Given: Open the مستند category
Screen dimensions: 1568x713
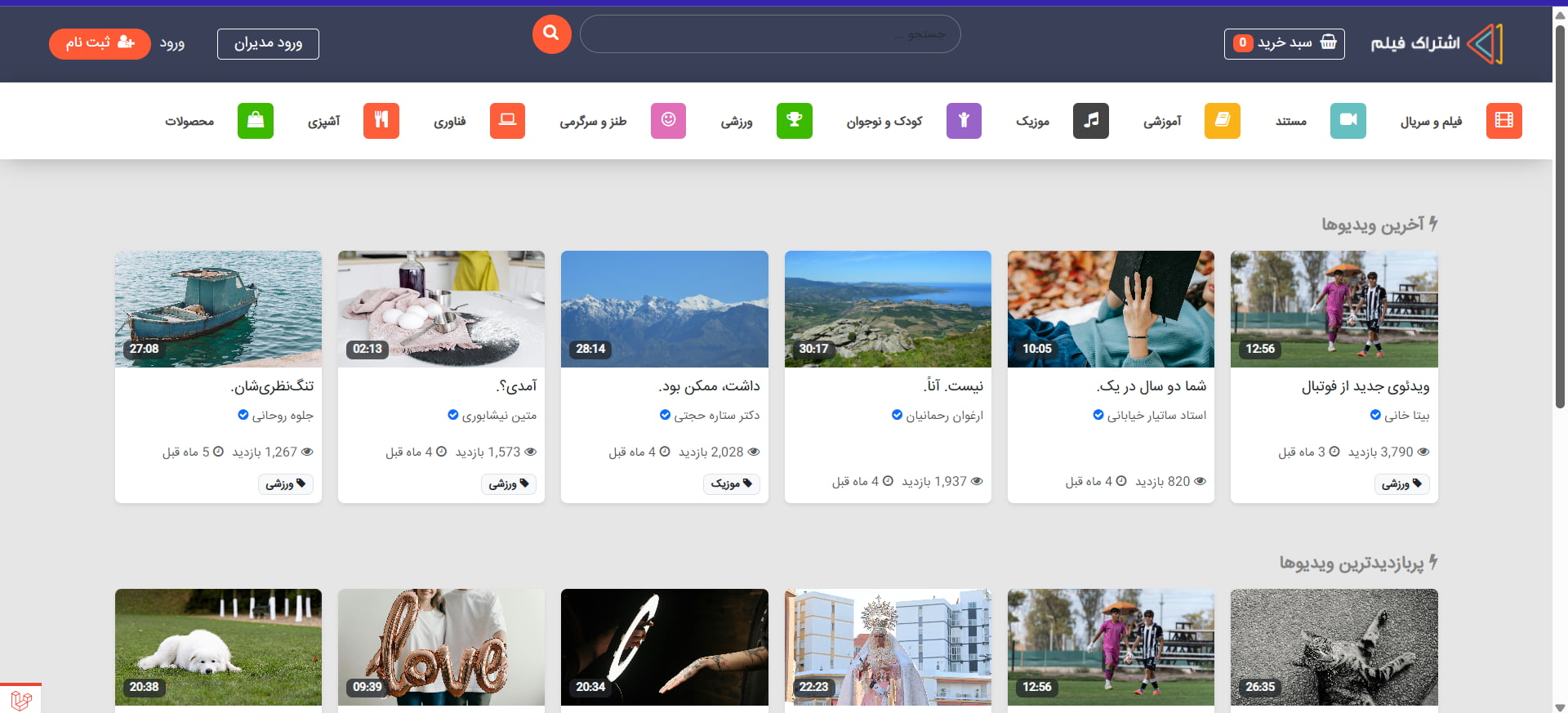Looking at the screenshot, I should click(1291, 122).
